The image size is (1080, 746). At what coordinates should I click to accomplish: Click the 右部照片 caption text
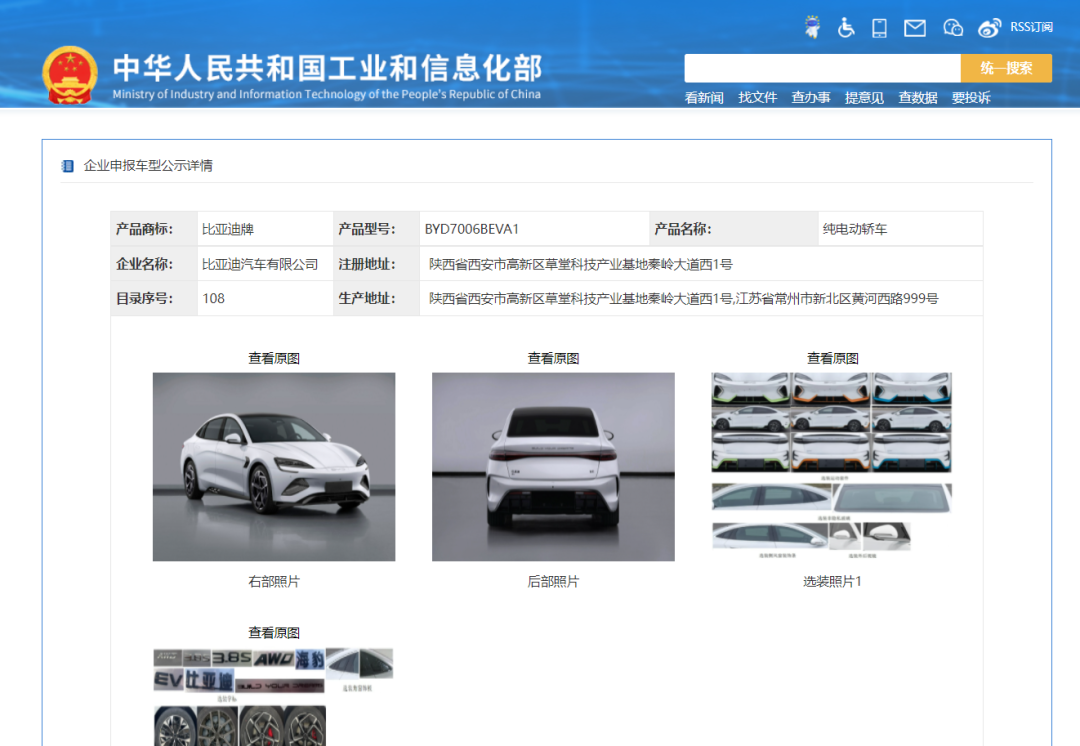[273, 581]
